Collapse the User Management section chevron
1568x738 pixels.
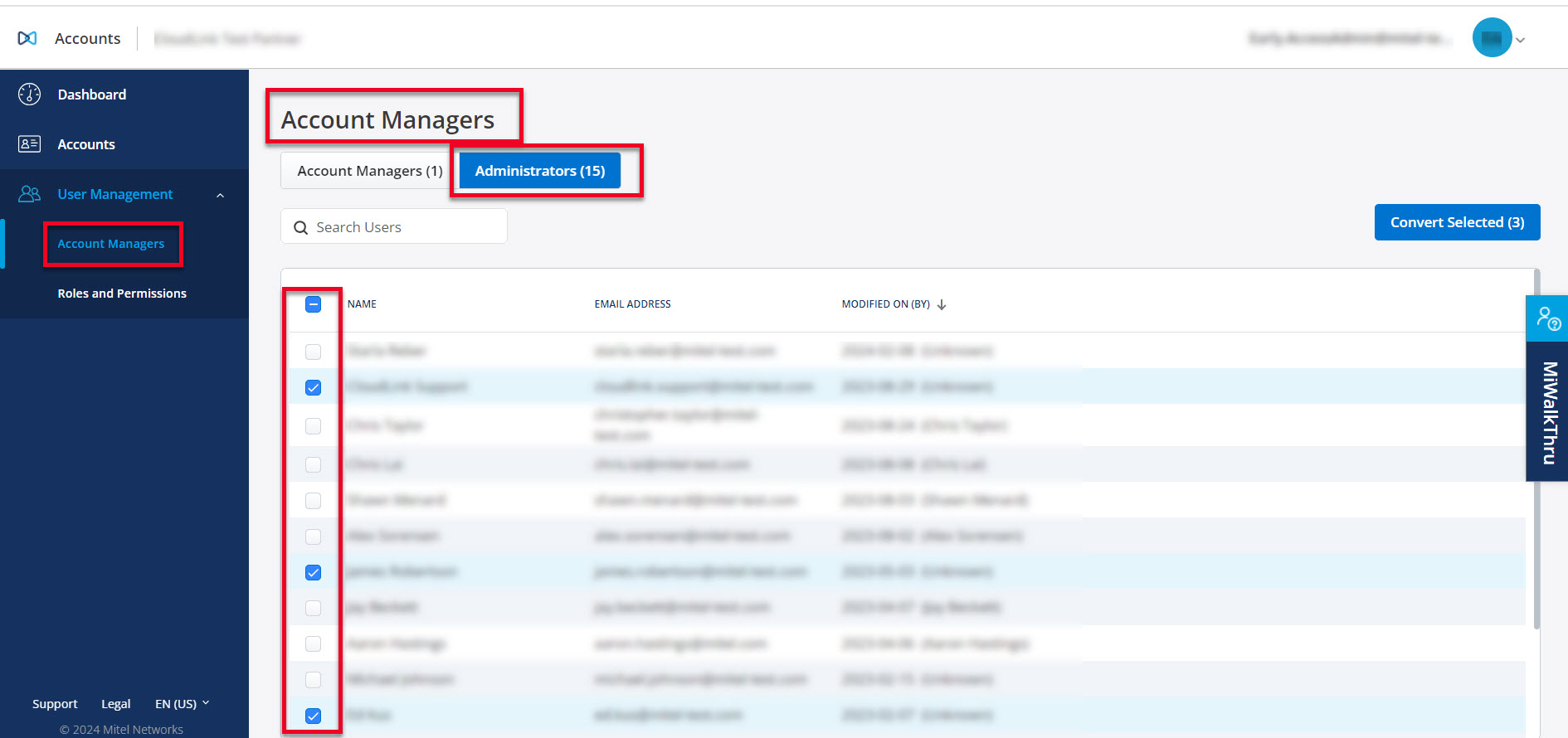click(x=220, y=195)
